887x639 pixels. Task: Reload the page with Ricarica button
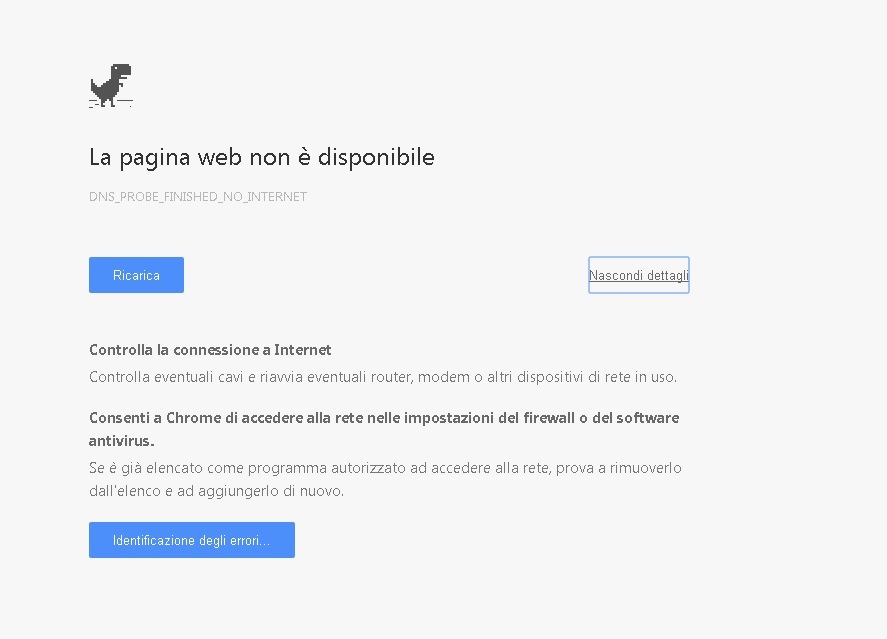pyautogui.click(x=136, y=275)
